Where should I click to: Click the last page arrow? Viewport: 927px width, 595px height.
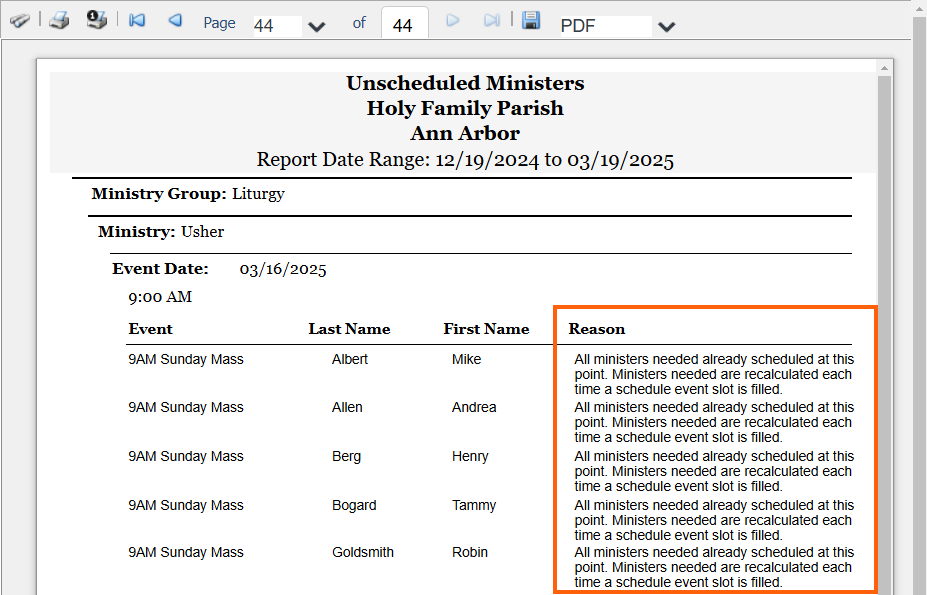pos(491,21)
